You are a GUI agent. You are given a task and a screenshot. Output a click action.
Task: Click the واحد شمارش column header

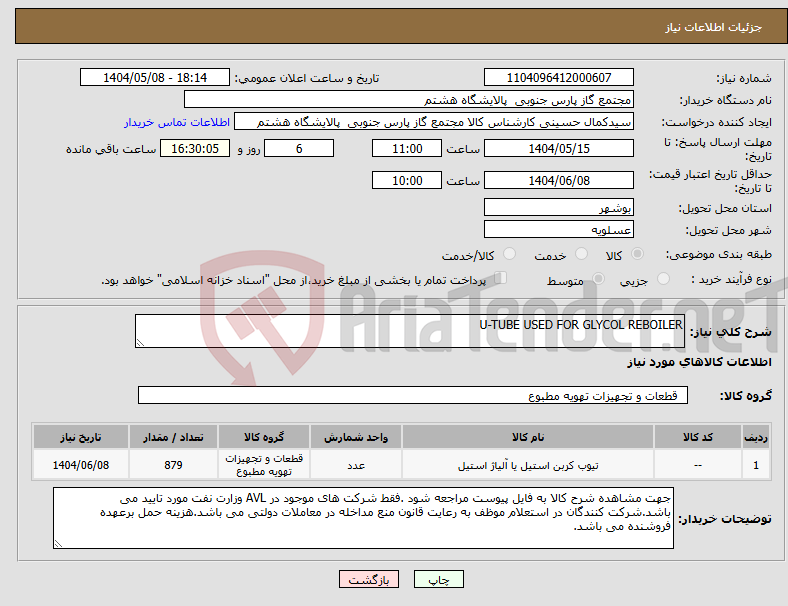tap(356, 437)
